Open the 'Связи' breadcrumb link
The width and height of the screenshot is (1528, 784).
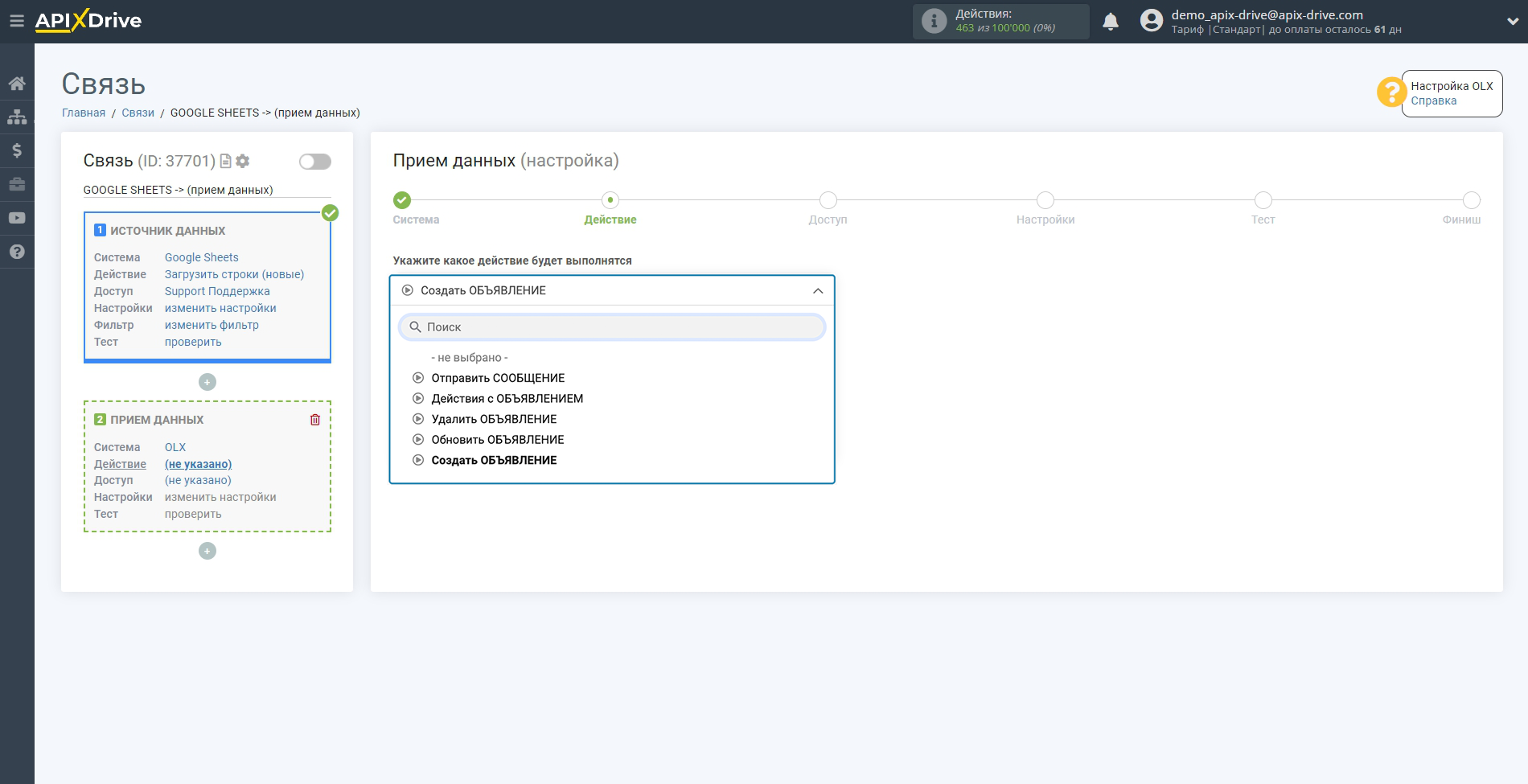point(138,113)
